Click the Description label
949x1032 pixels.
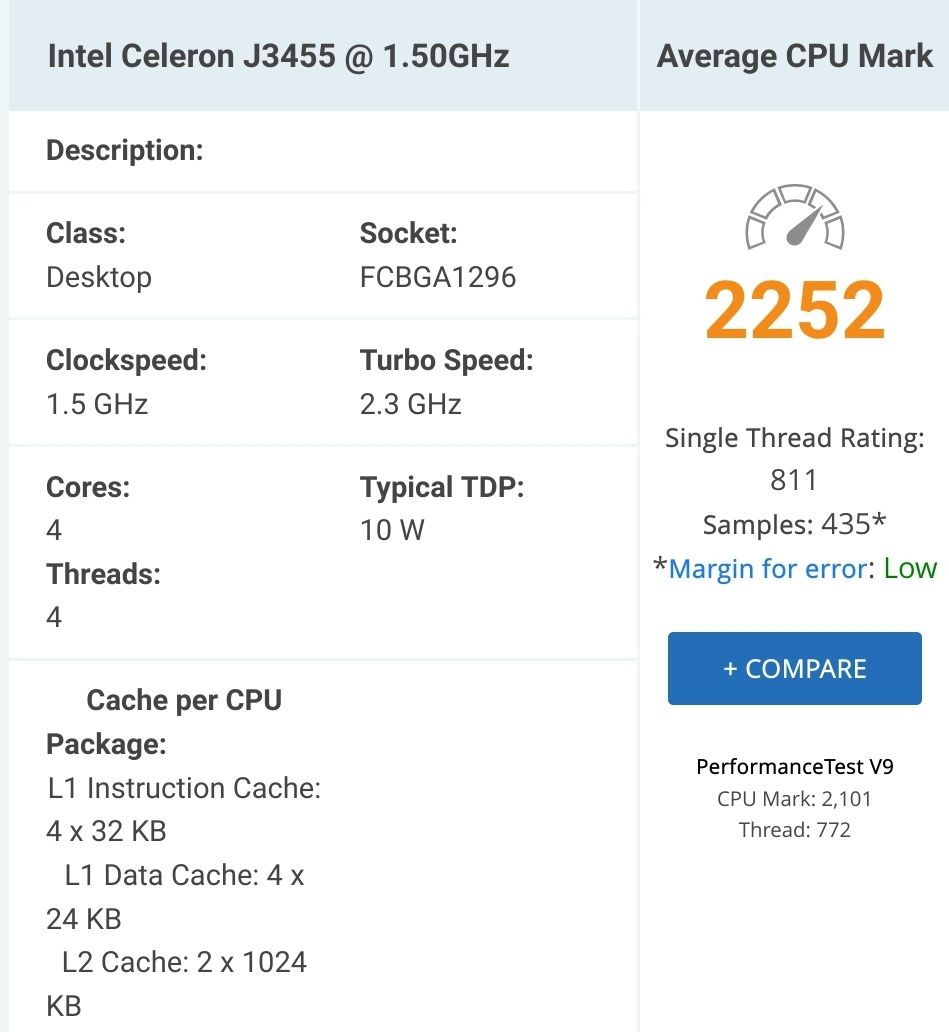125,151
